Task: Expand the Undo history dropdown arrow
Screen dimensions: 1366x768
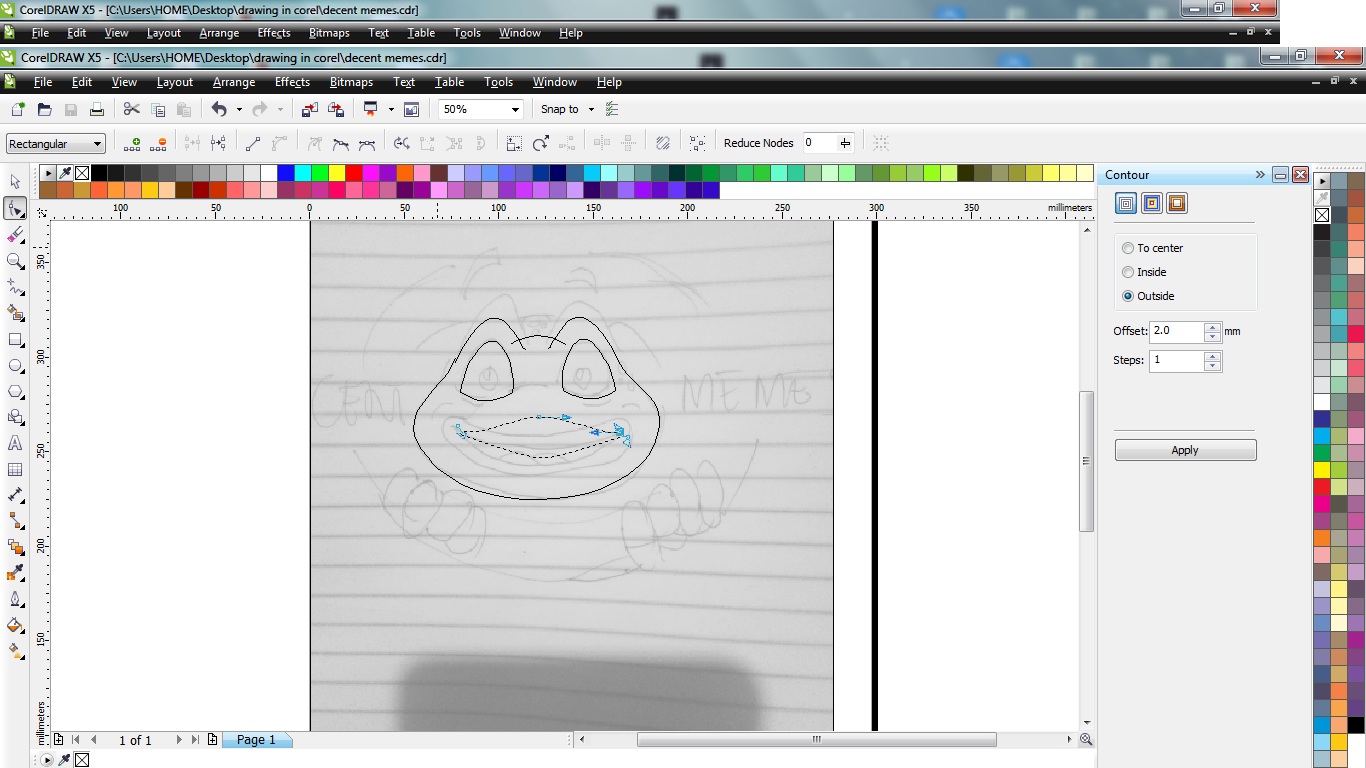Action: tap(239, 109)
